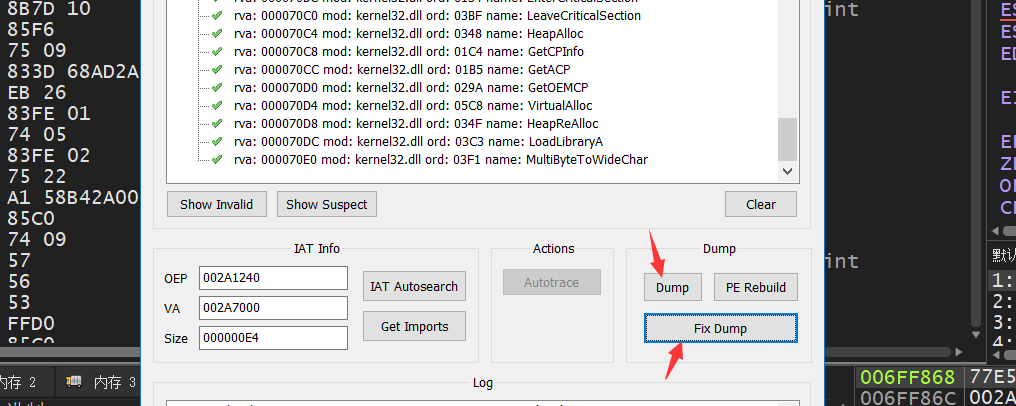Click the checkmark icon for GetOEMCP
The image size is (1016, 406).
(x=217, y=88)
